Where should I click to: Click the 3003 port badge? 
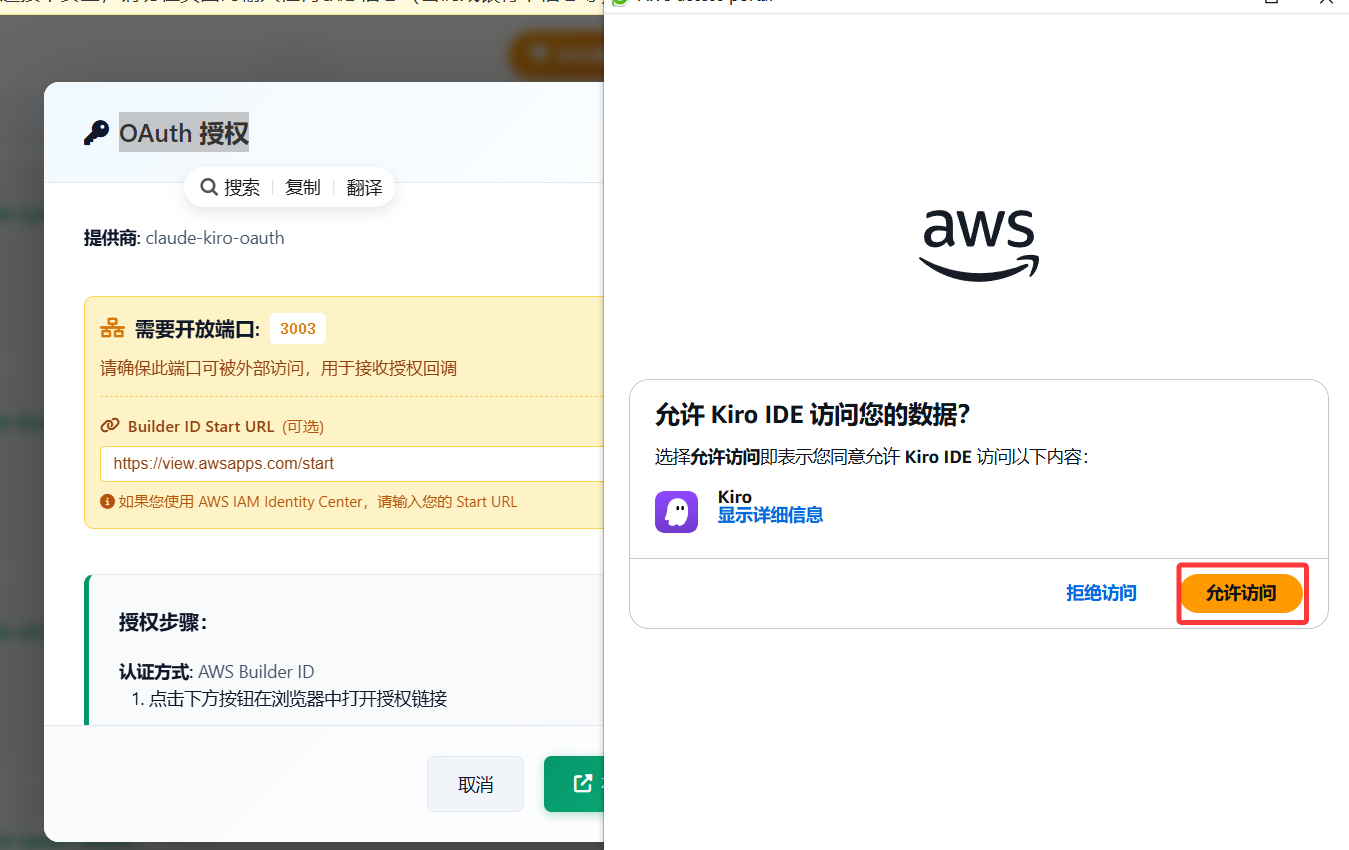297,327
